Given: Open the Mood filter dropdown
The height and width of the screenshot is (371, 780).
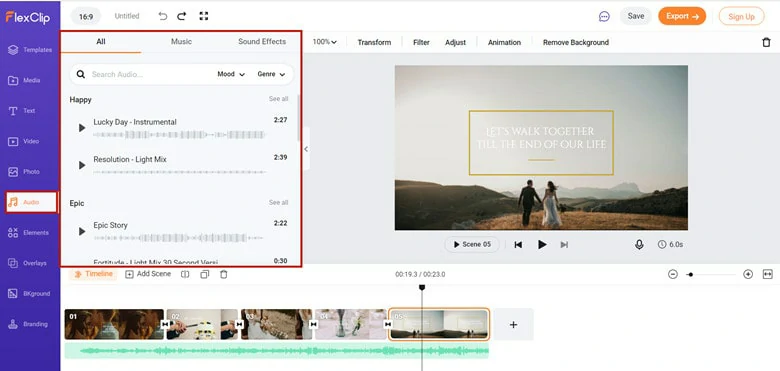Looking at the screenshot, I should point(231,74).
